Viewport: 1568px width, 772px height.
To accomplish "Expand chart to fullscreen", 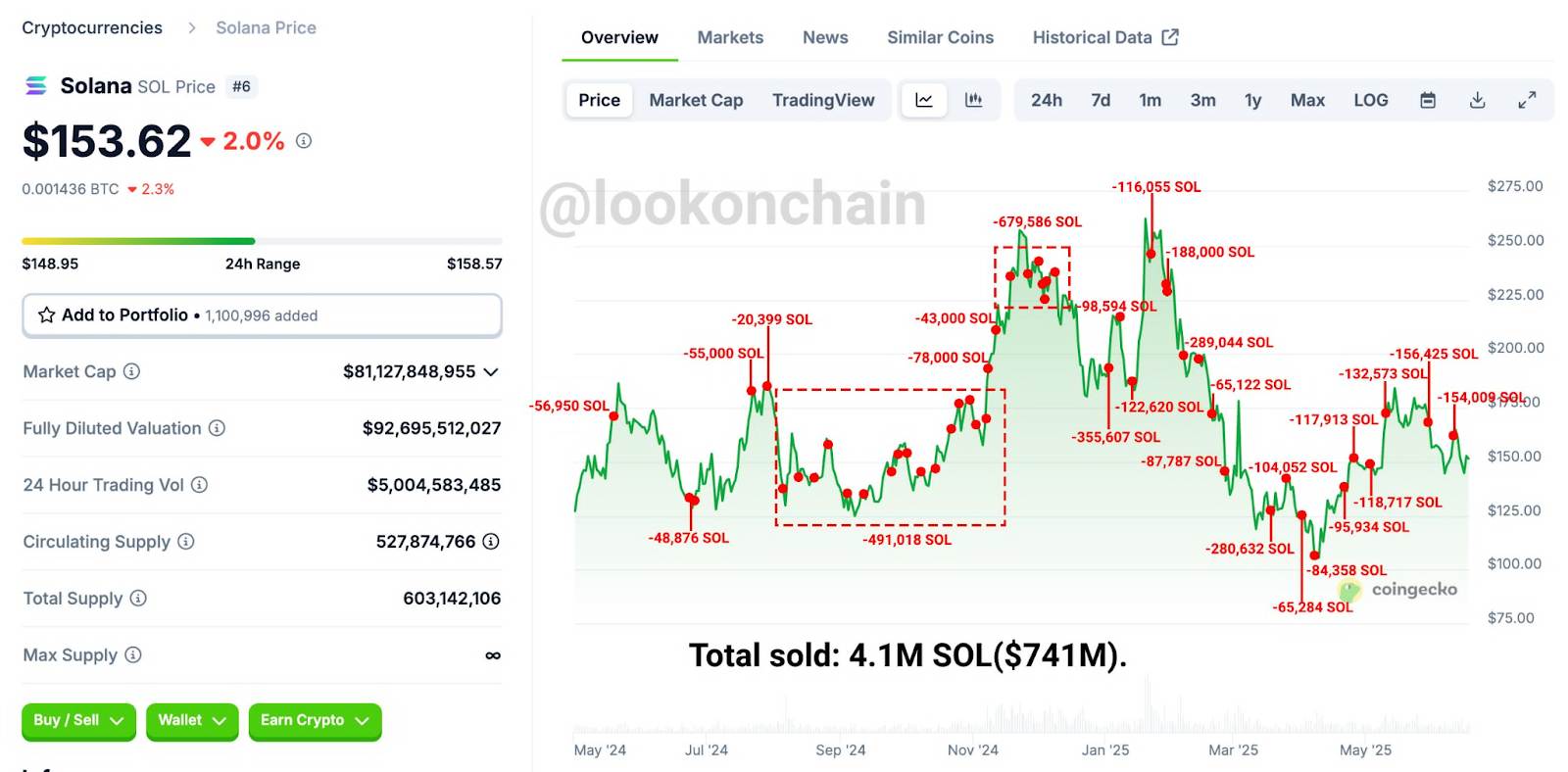I will (1527, 100).
